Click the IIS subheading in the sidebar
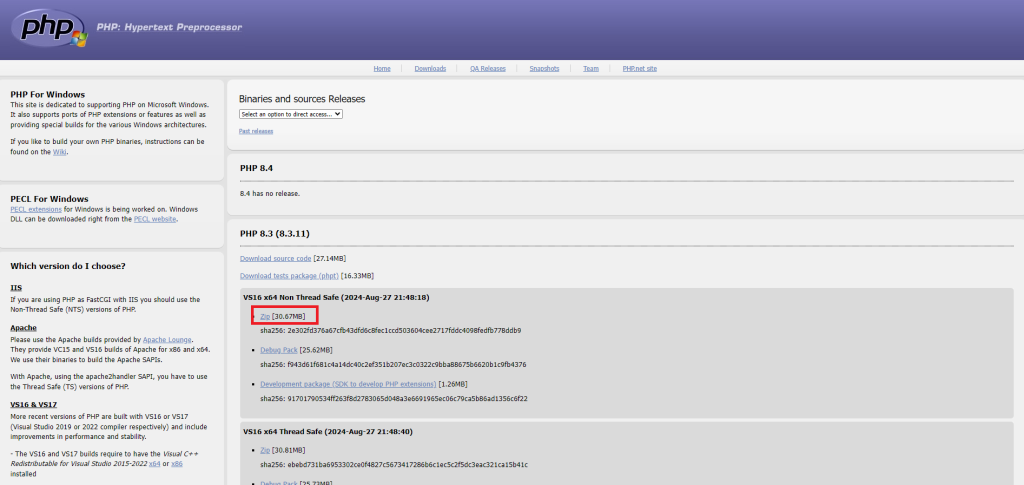 pos(16,288)
